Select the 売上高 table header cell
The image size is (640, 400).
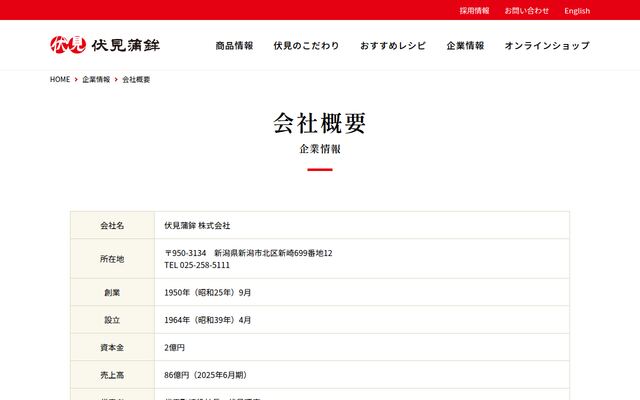113,375
